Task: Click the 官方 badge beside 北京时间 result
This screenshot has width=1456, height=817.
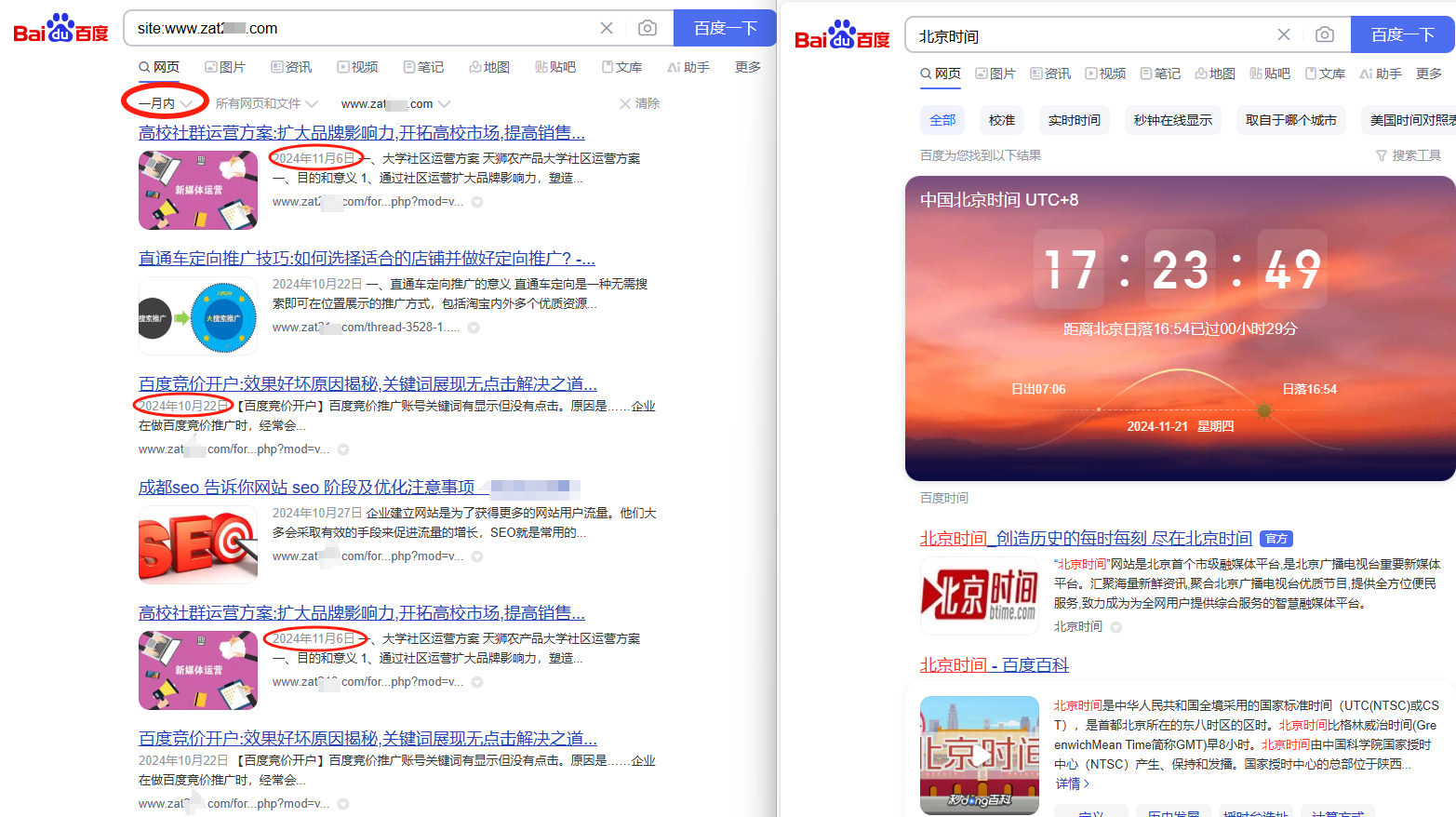Action: (x=1276, y=539)
